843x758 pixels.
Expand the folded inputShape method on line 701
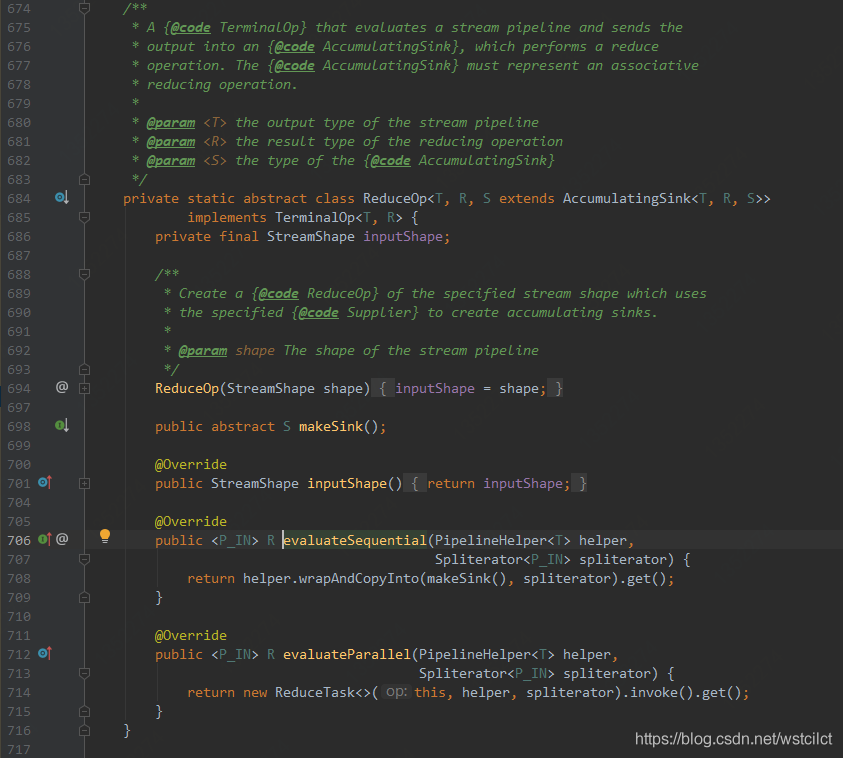click(x=84, y=483)
